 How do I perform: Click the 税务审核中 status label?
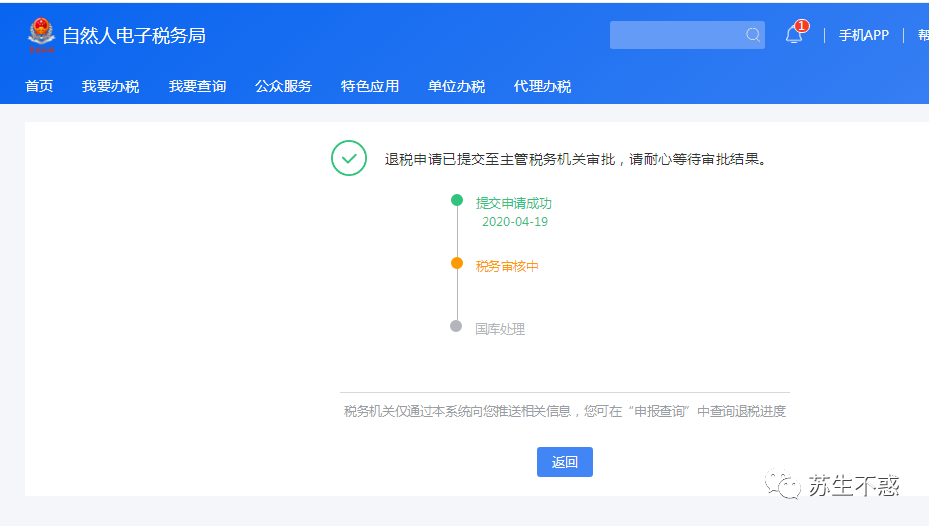(x=507, y=267)
